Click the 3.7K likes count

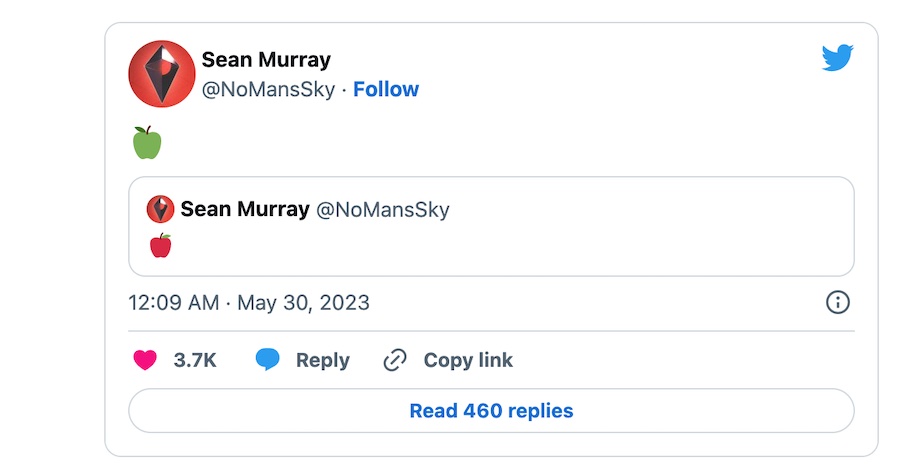(x=195, y=360)
